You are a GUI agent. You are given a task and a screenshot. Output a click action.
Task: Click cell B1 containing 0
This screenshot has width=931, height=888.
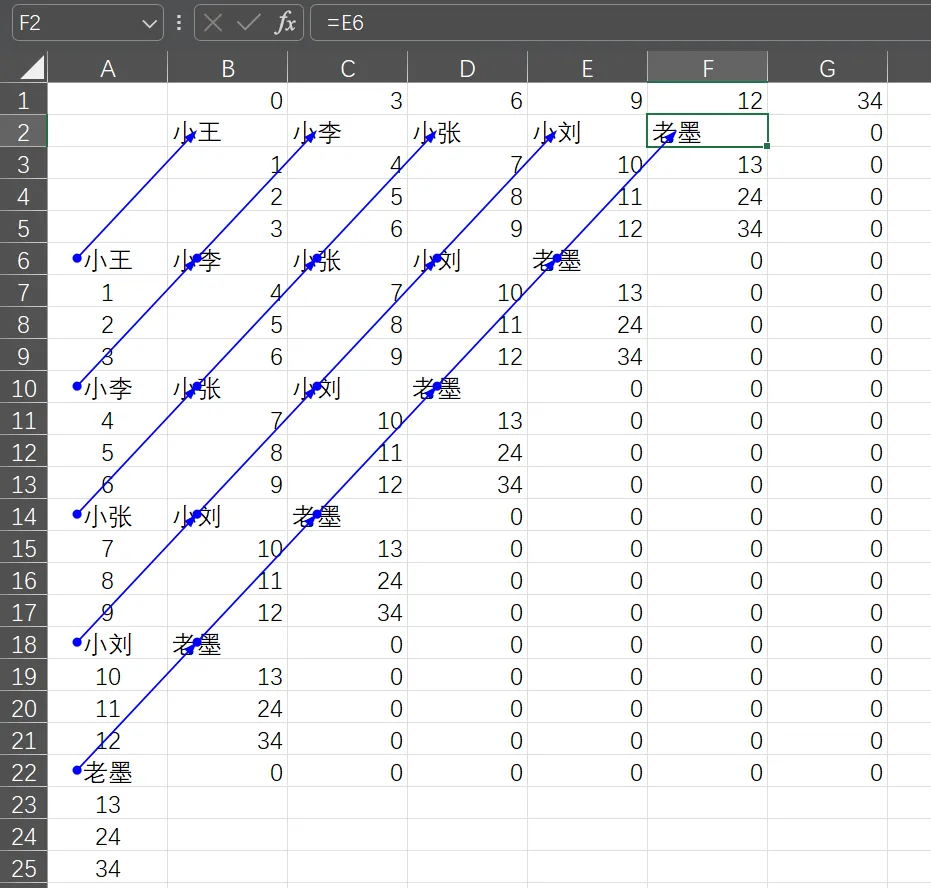click(227, 100)
